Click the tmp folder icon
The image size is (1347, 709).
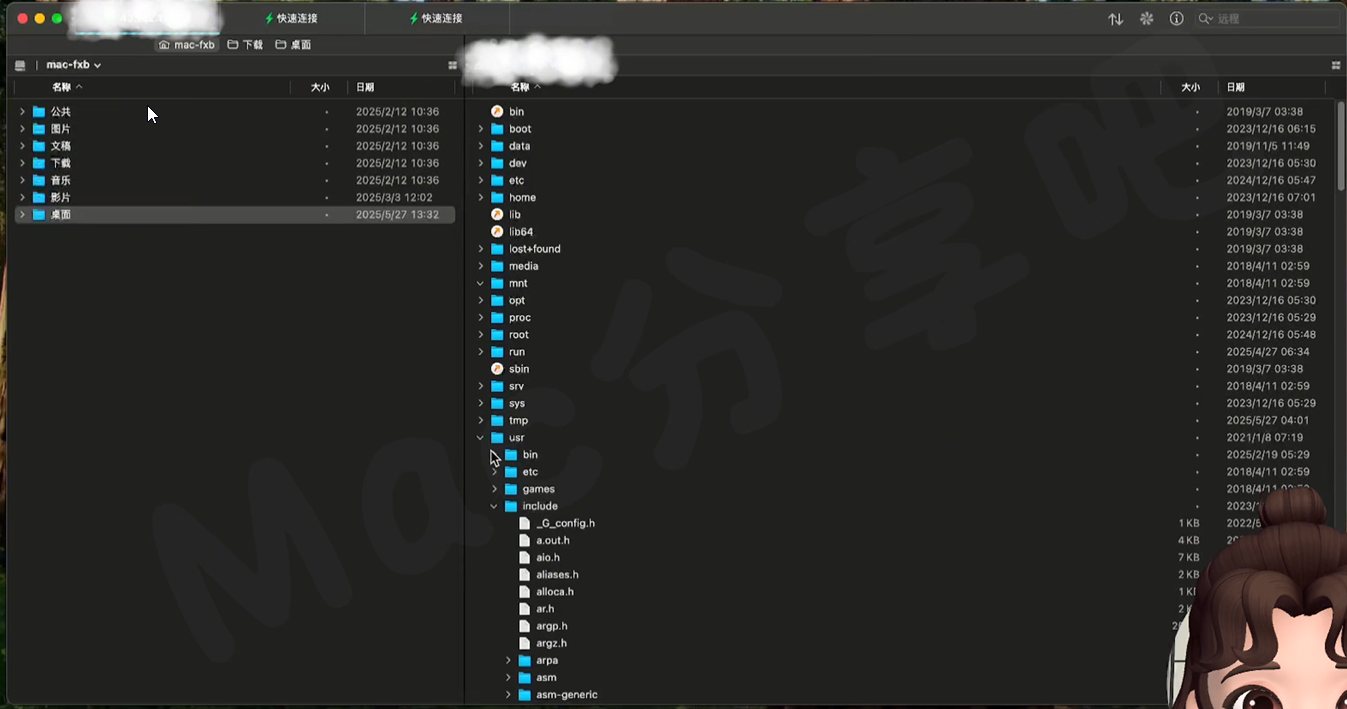tap(497, 421)
